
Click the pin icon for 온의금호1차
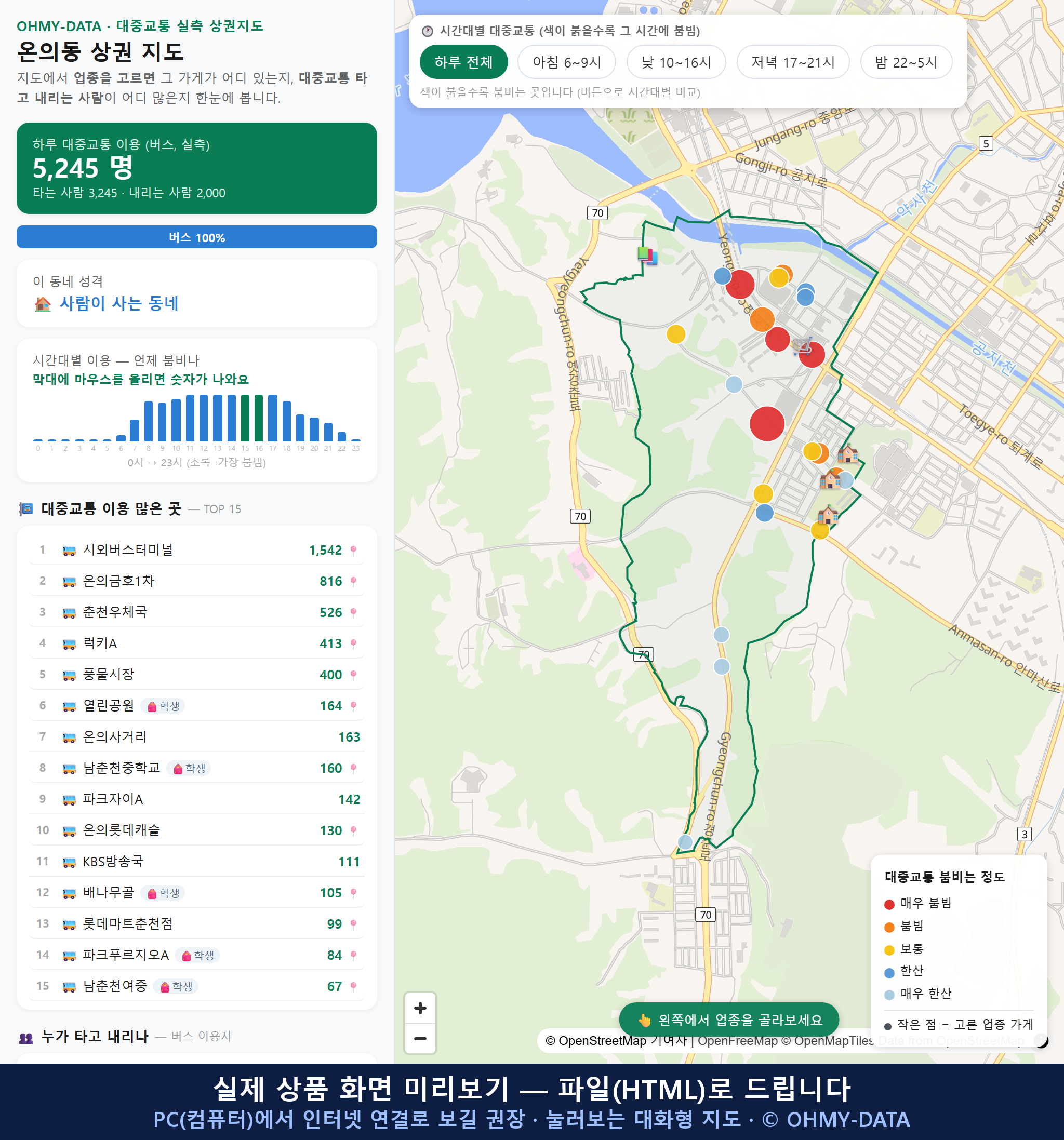tap(353, 582)
